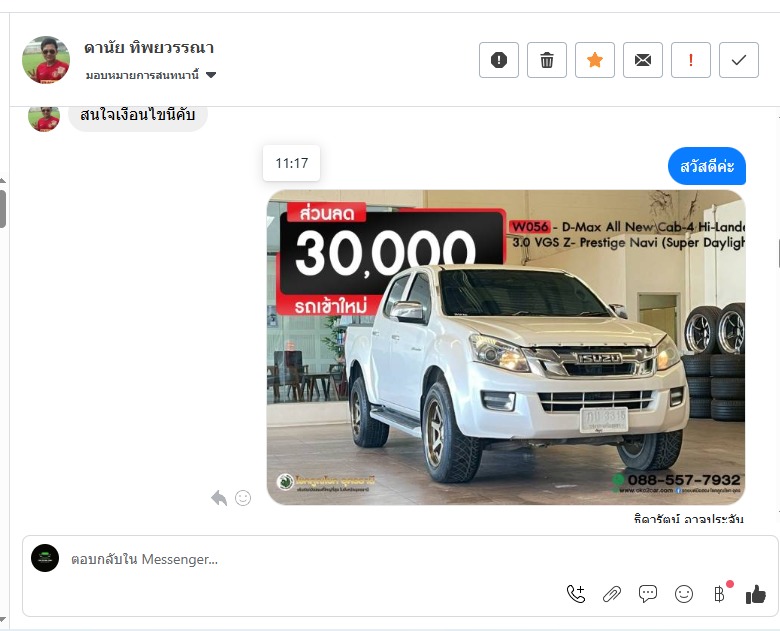Viewport: 780px width, 631px height.
Task: Mark conversation unread with envelope icon
Action: (x=643, y=60)
